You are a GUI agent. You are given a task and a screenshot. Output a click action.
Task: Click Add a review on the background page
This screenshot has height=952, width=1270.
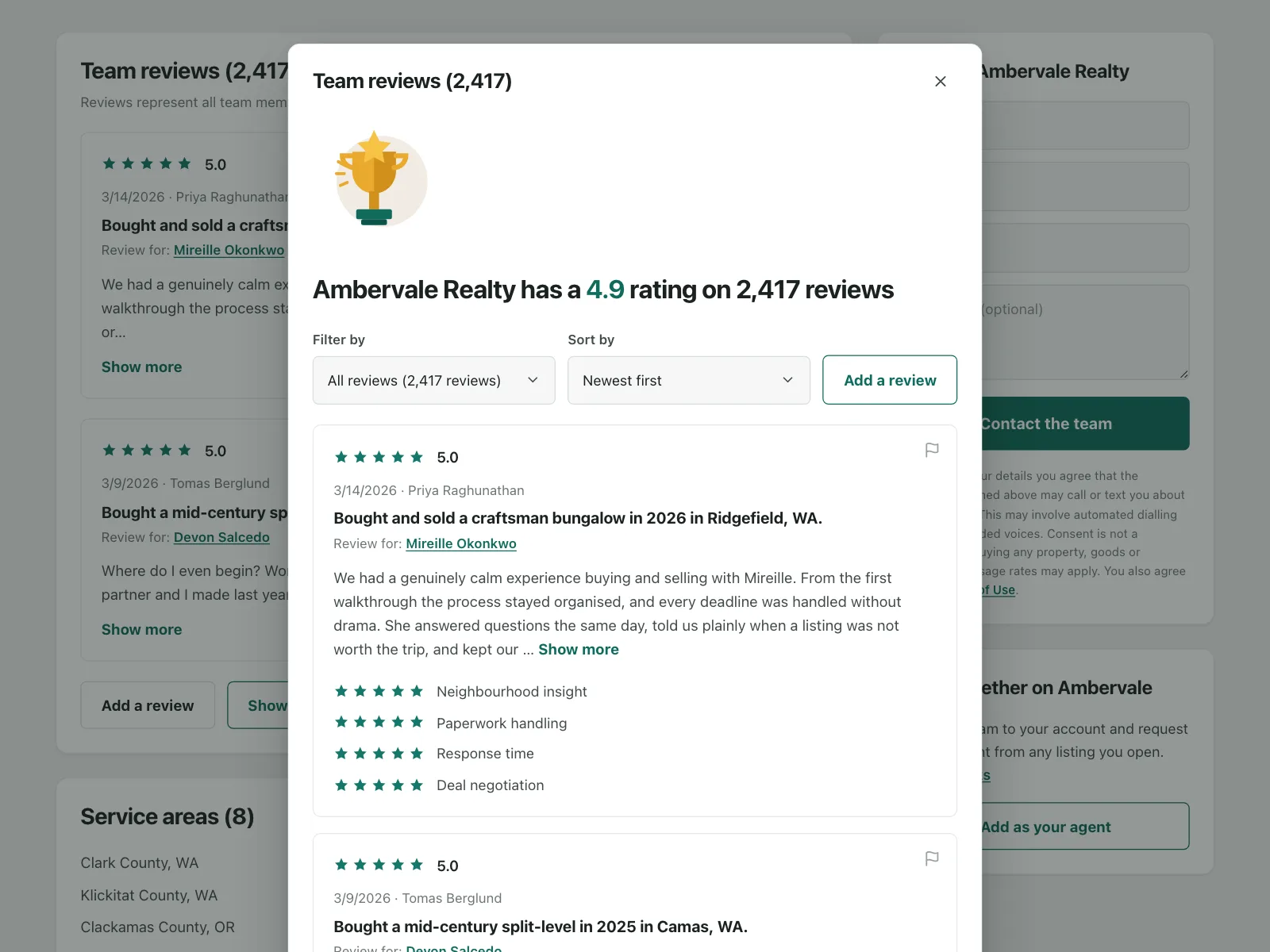[x=148, y=705]
